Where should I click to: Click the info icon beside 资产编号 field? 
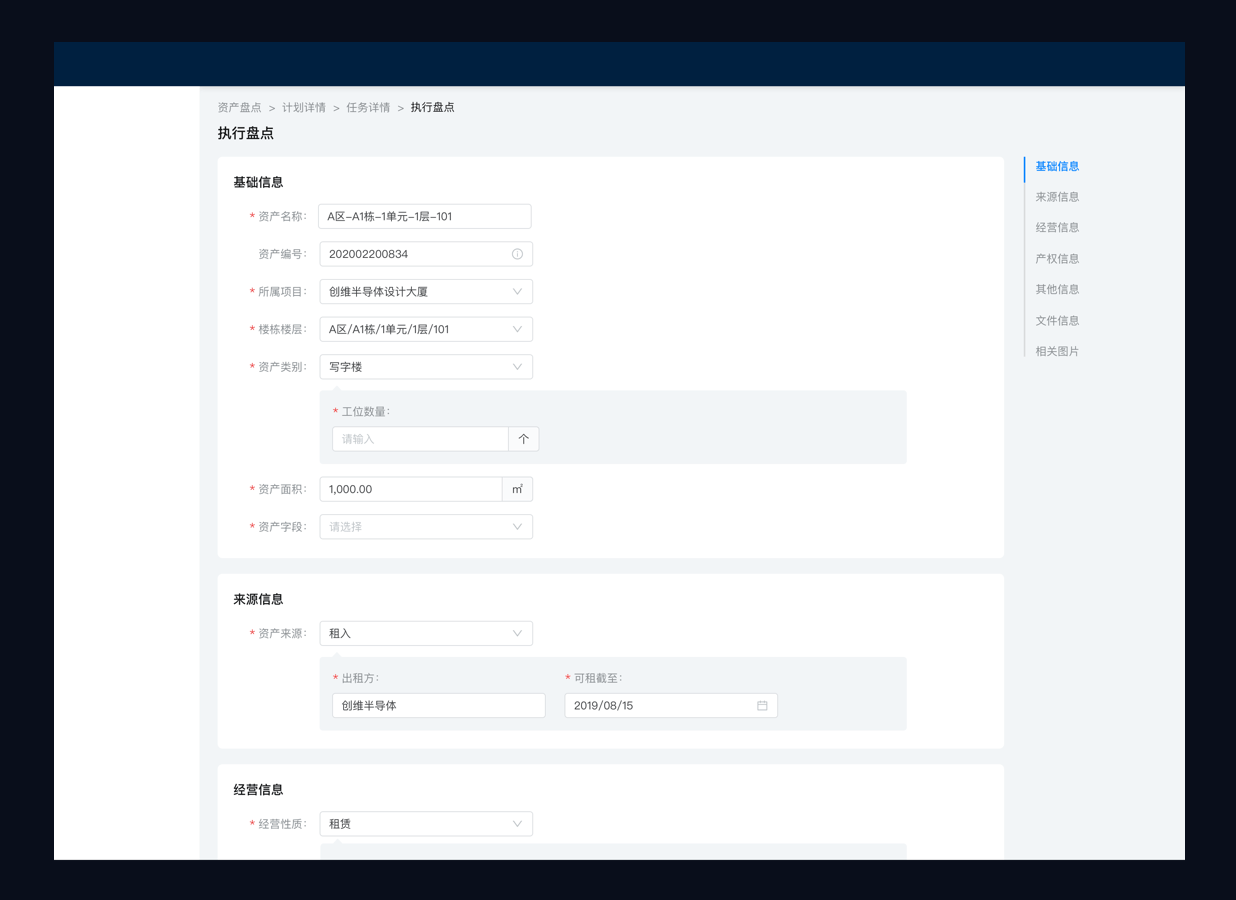pyautogui.click(x=518, y=254)
